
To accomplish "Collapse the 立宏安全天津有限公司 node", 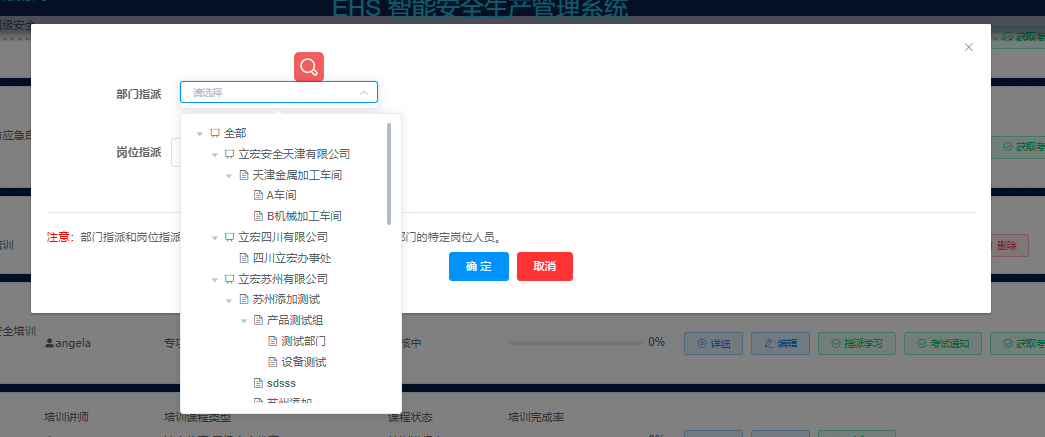I will click(215, 155).
